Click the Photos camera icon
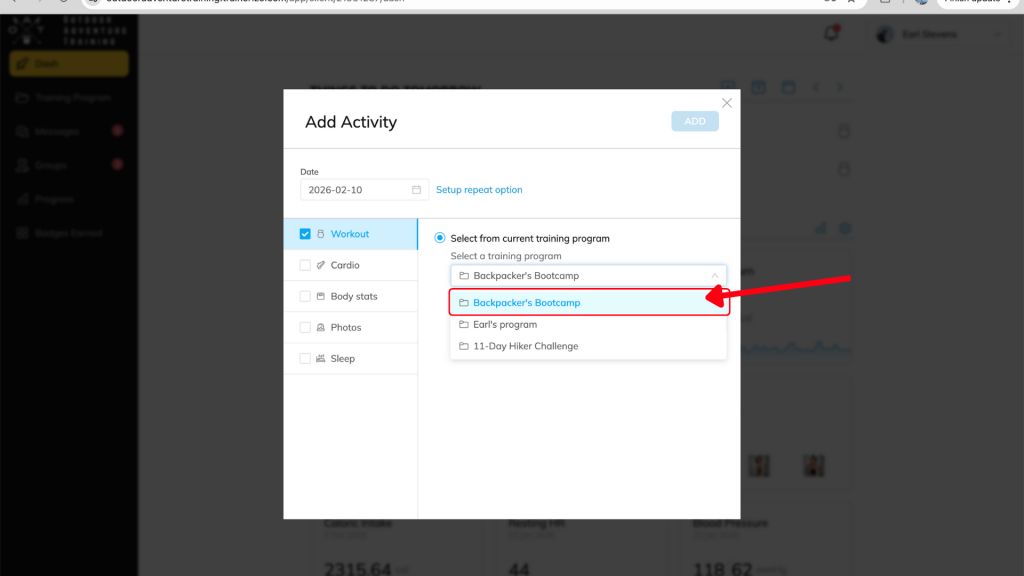Image resolution: width=1024 pixels, height=576 pixels. (321, 327)
